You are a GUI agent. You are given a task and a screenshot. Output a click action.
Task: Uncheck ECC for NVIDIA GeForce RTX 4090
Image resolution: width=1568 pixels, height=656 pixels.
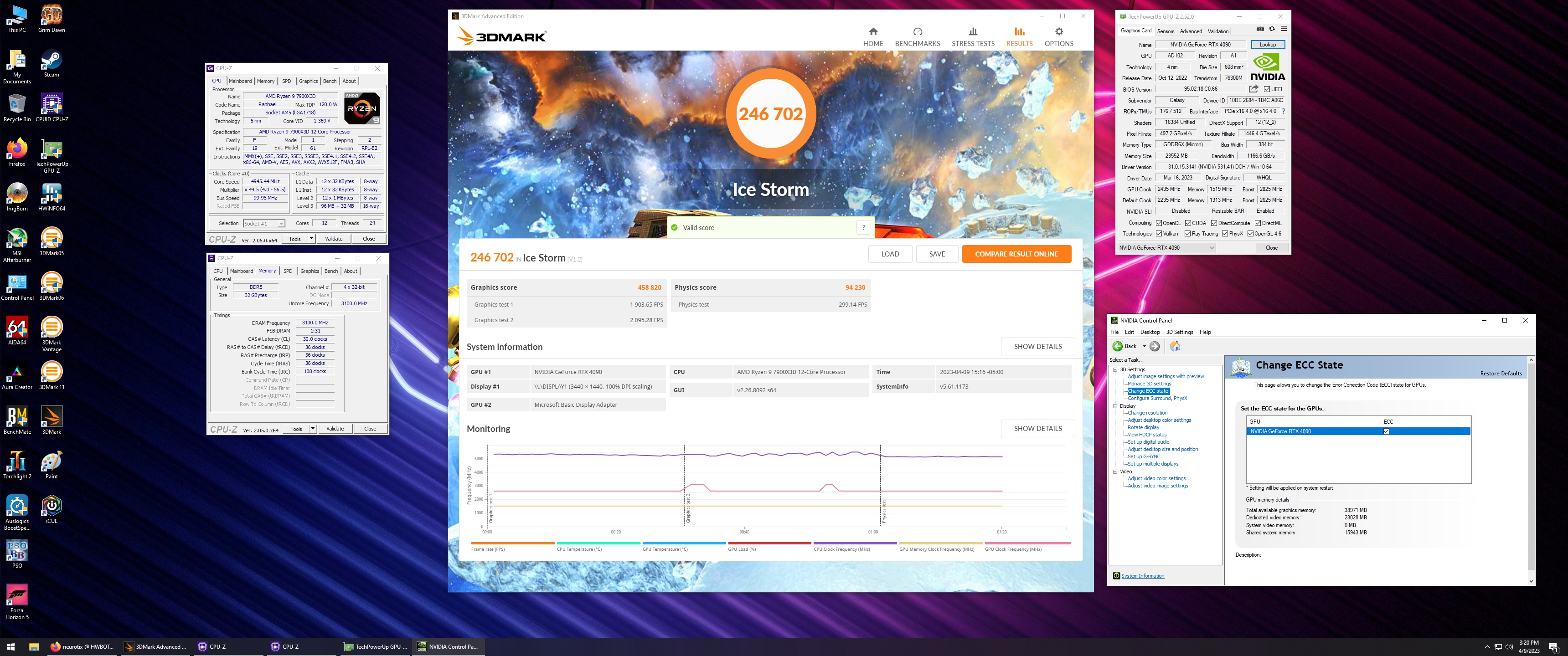click(x=1387, y=431)
